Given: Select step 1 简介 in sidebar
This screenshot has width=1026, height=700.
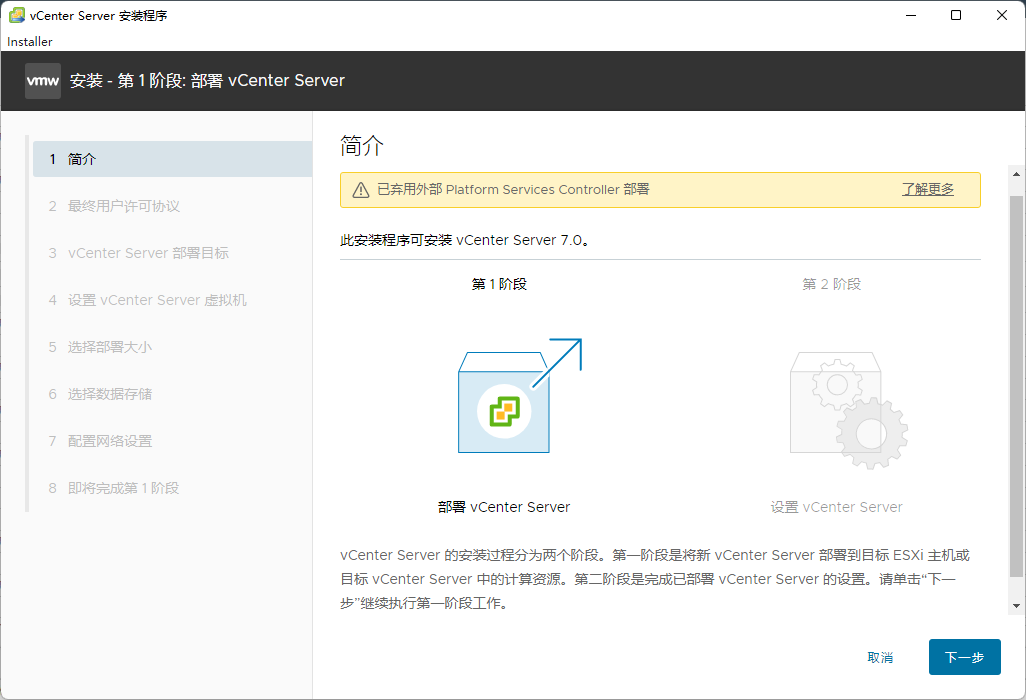Looking at the screenshot, I should coord(172,159).
